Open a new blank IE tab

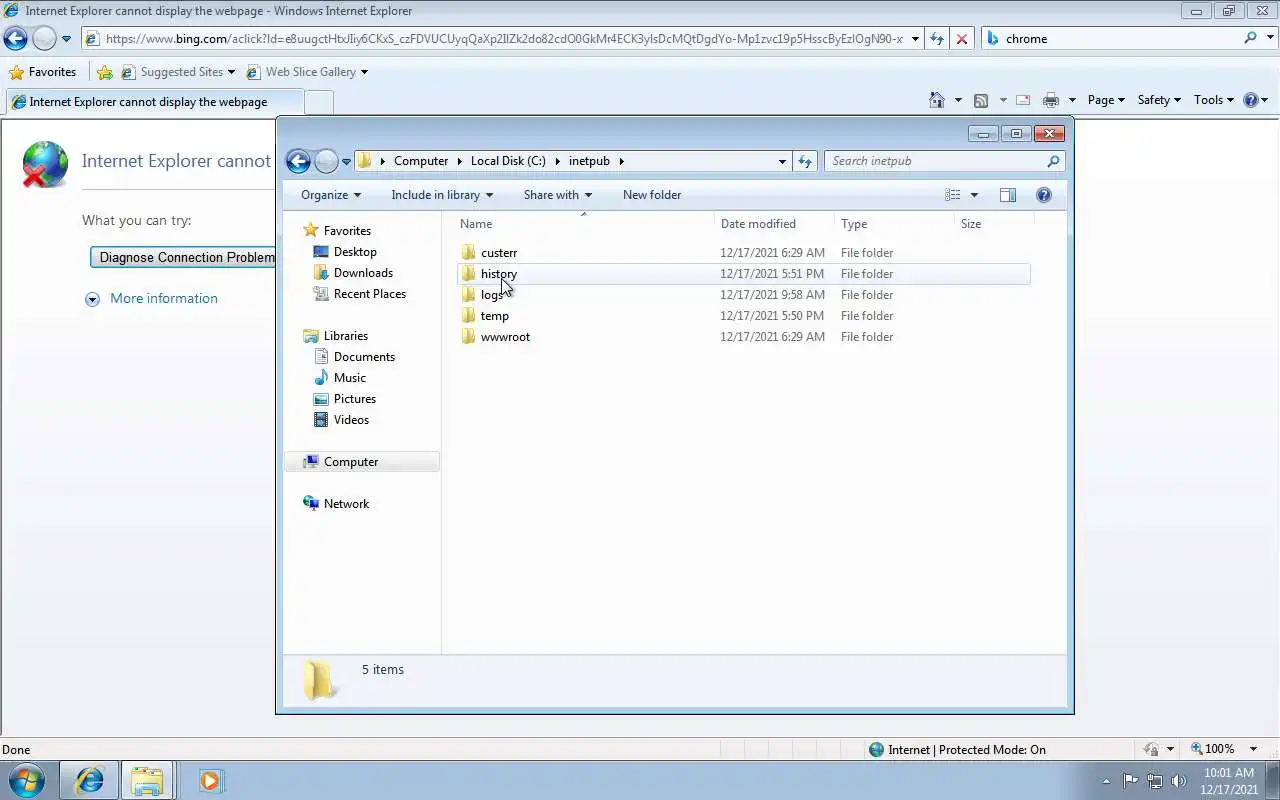[318, 102]
